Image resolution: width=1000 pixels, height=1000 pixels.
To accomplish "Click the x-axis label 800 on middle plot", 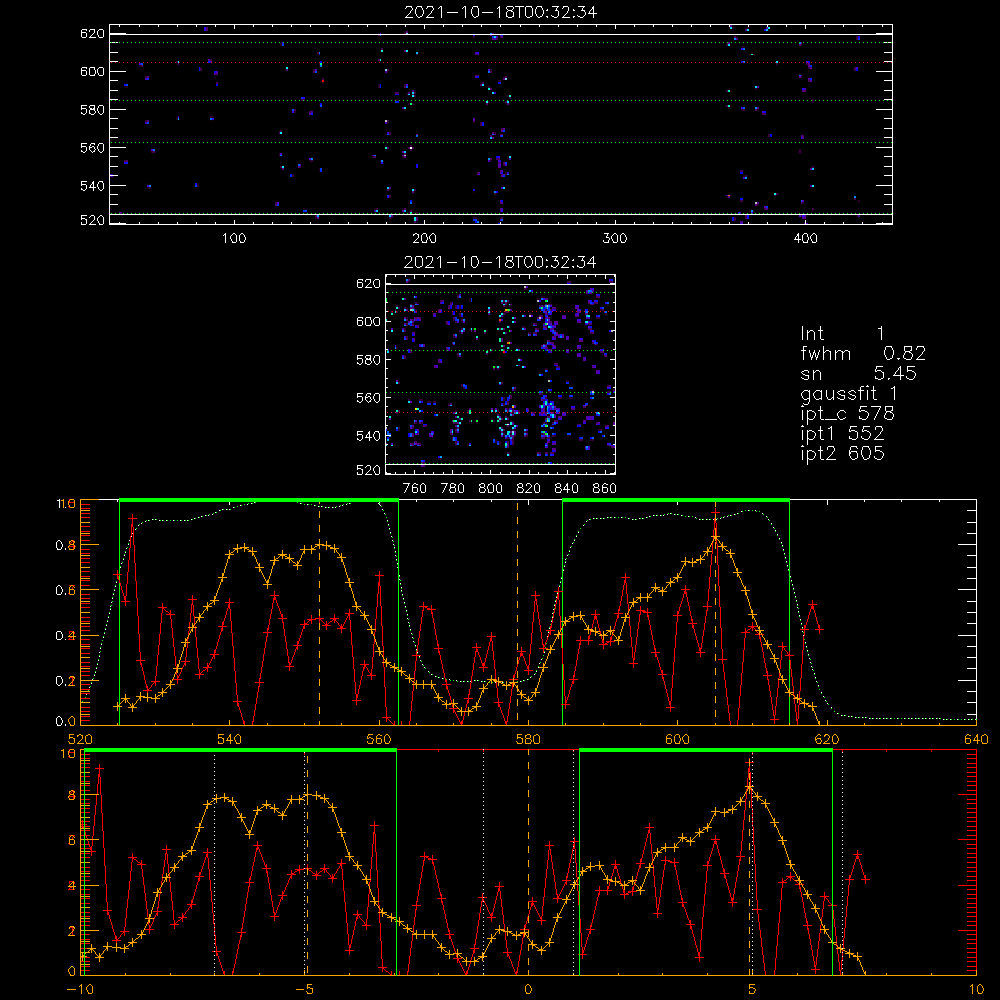I will [x=490, y=489].
